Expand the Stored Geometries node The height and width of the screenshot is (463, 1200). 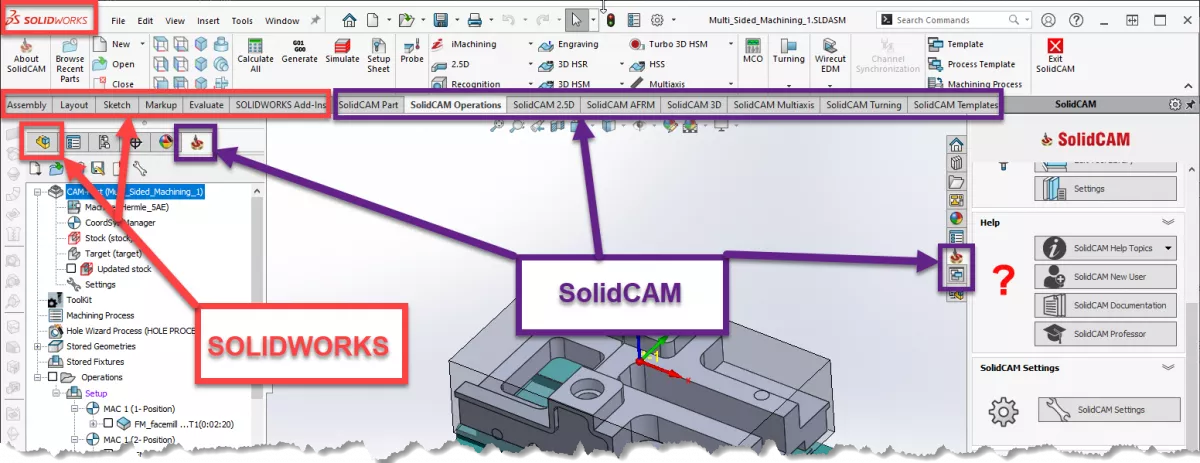click(38, 346)
